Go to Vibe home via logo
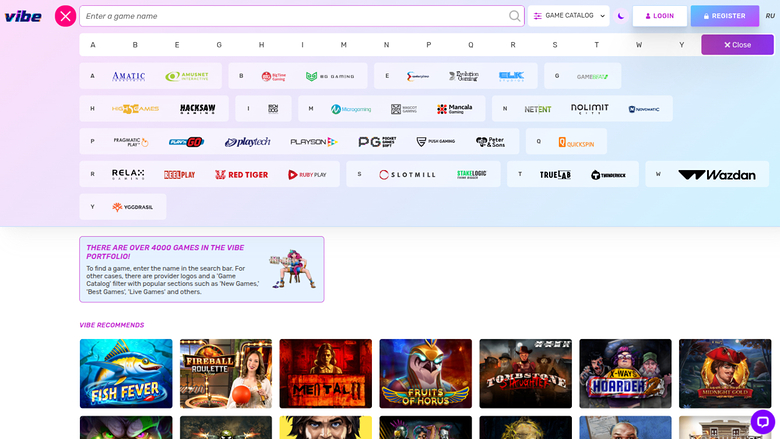This screenshot has height=439, width=780. click(x=23, y=16)
